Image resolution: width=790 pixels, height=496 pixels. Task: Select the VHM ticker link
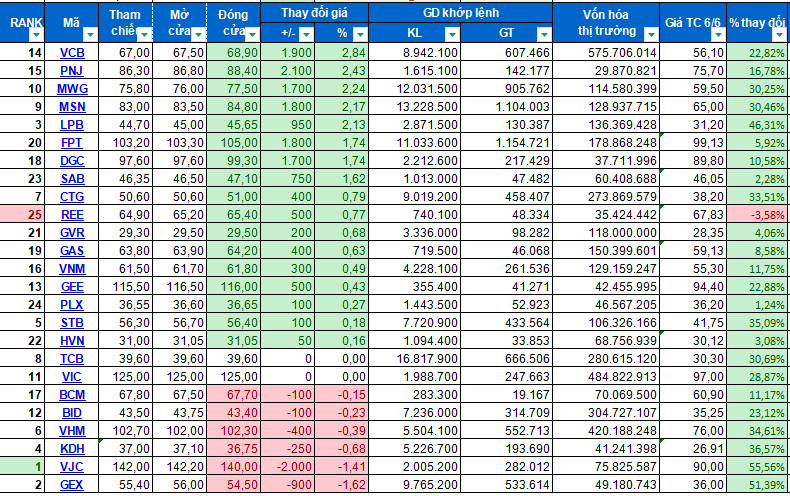pyautogui.click(x=72, y=431)
